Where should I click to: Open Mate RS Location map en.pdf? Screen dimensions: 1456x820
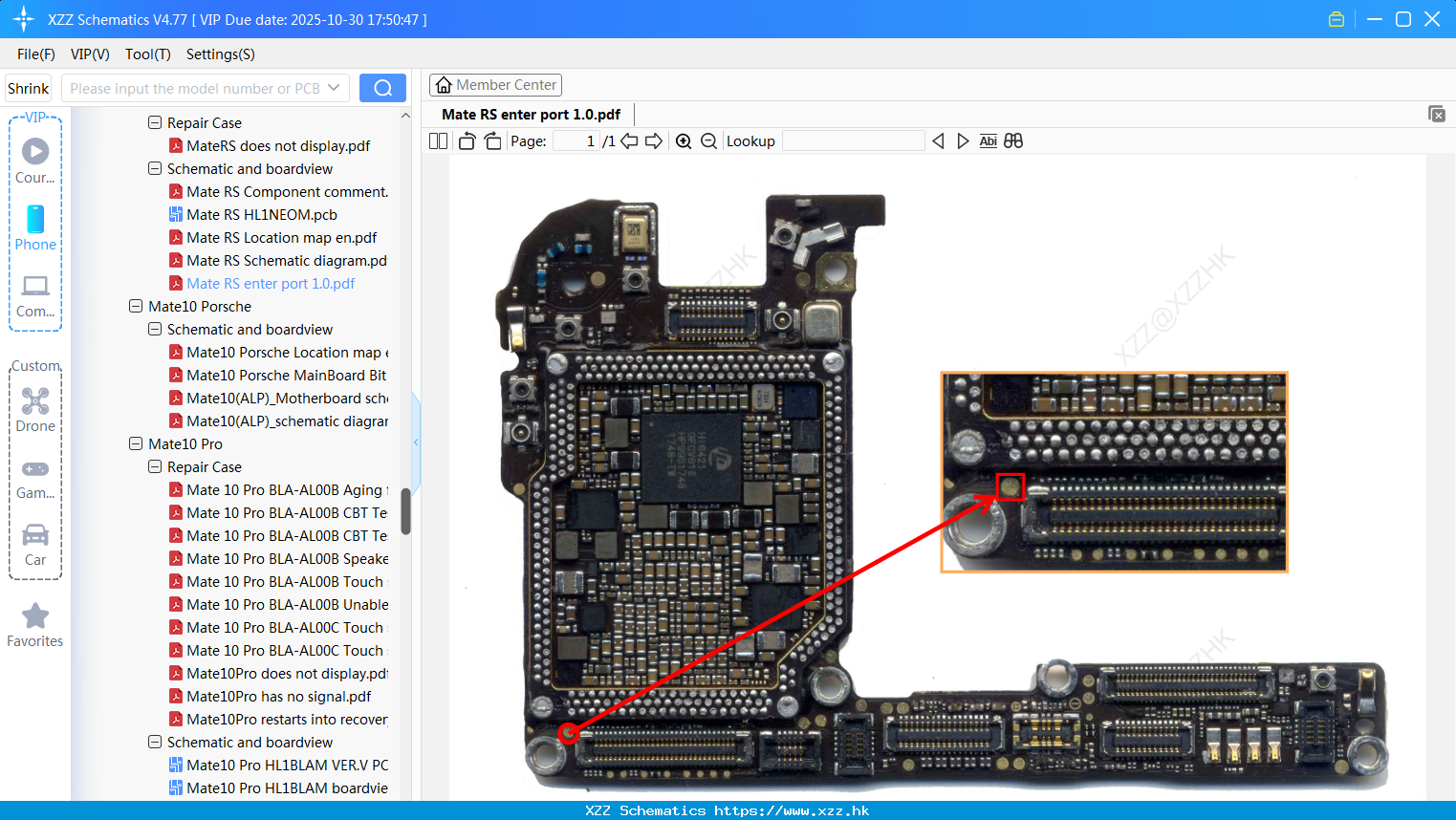pos(273,238)
